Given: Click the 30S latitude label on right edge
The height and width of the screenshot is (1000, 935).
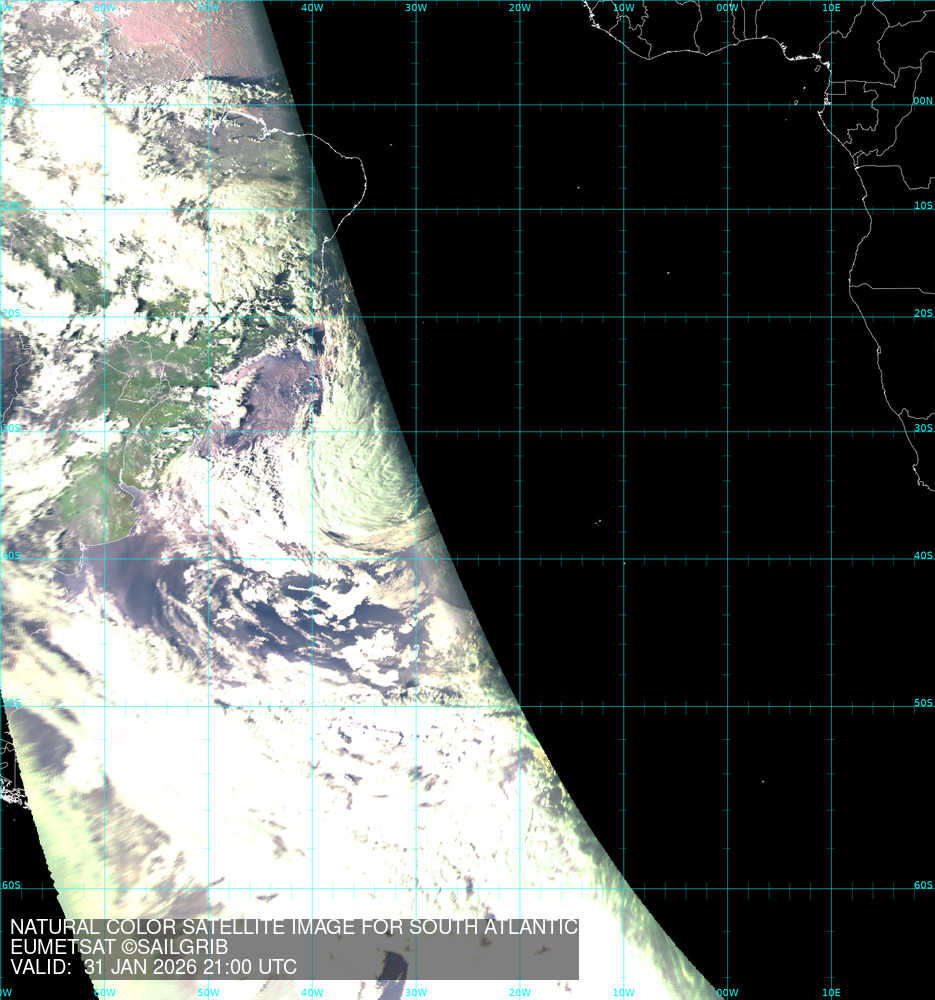Looking at the screenshot, I should pyautogui.click(x=922, y=428).
